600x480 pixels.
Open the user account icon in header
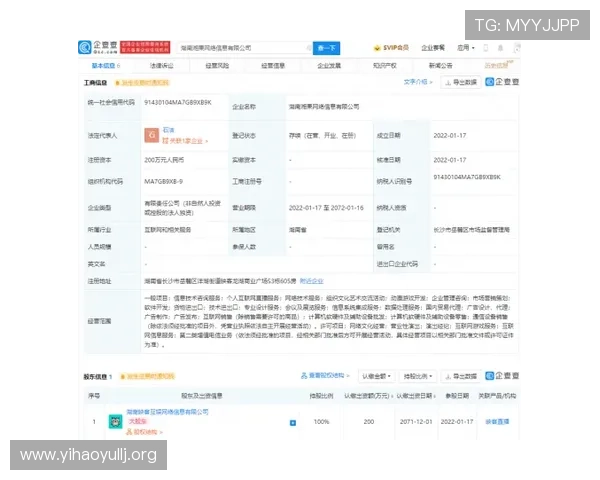[517, 48]
